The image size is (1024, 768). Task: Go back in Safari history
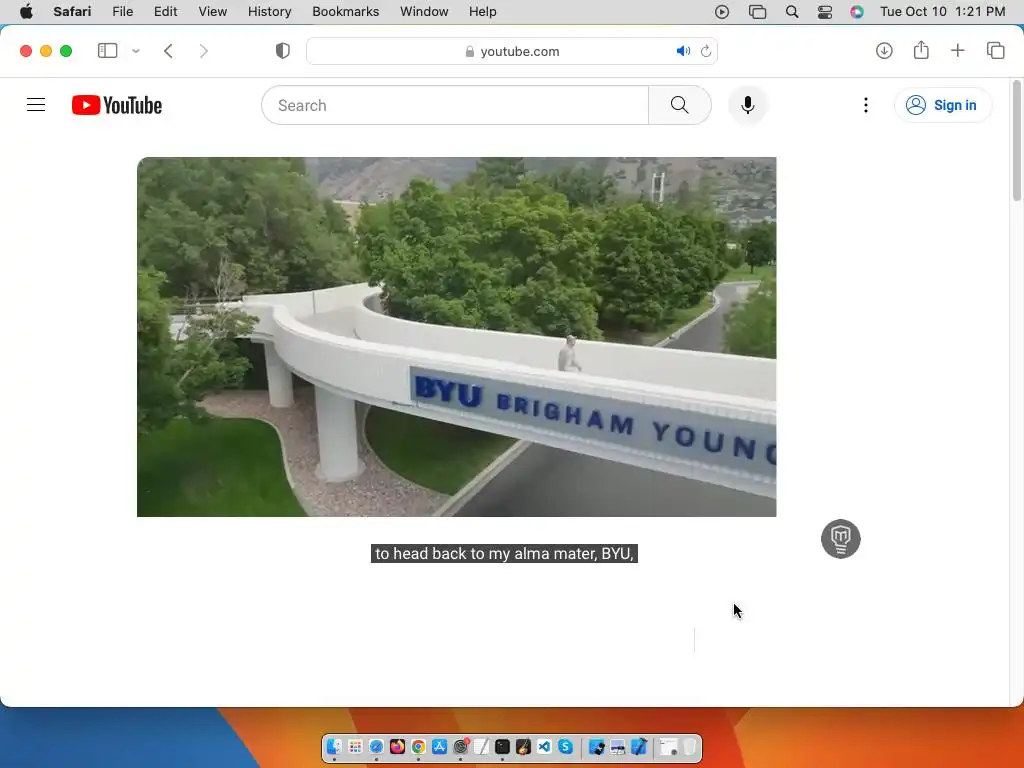click(168, 51)
